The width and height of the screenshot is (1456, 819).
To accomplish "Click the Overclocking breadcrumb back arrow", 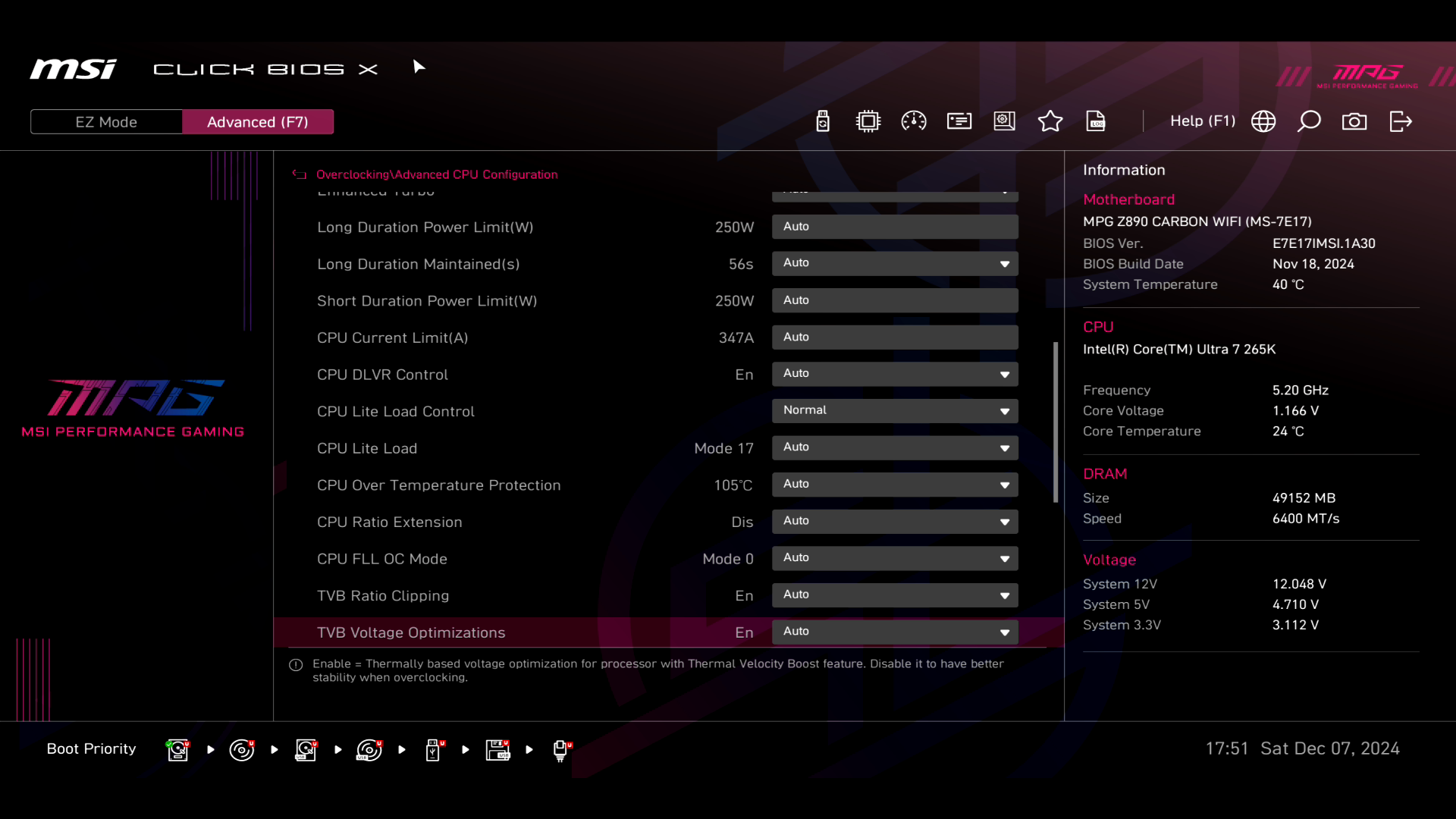I will (300, 174).
